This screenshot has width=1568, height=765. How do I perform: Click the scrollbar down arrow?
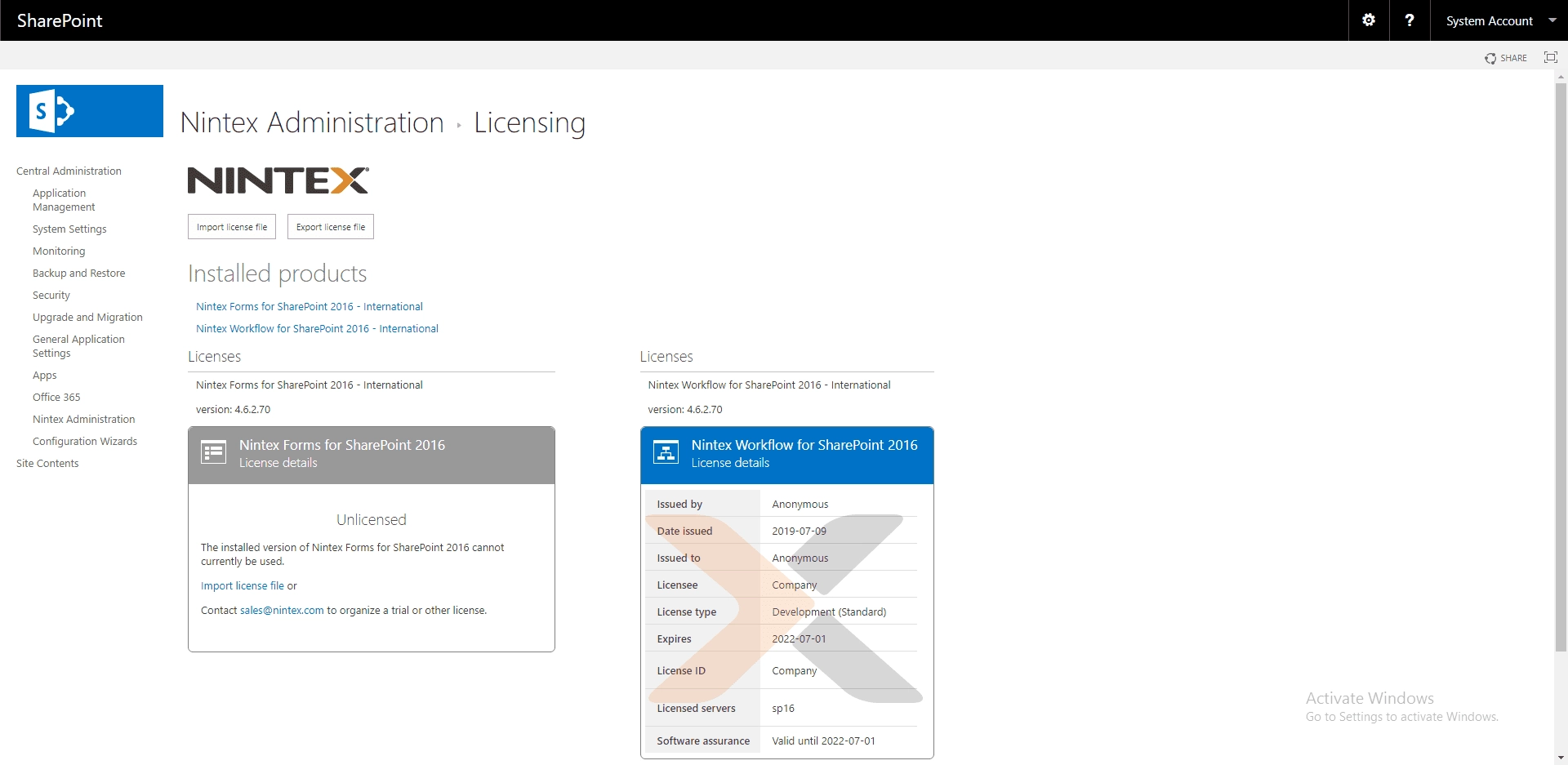pyautogui.click(x=1561, y=758)
